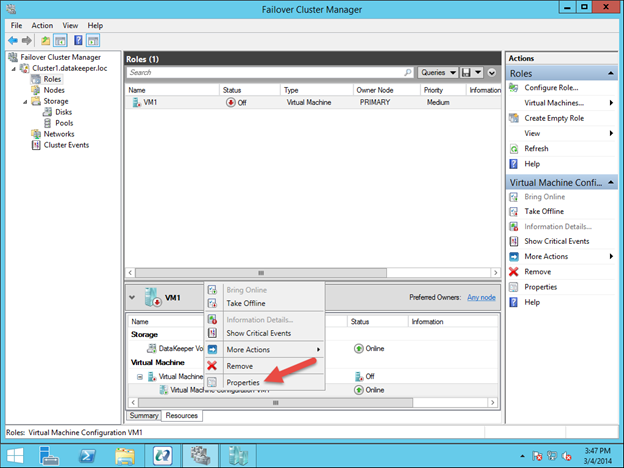Image resolution: width=624 pixels, height=468 pixels.
Task: Click the Any node preferred owners link
Action: (x=481, y=297)
